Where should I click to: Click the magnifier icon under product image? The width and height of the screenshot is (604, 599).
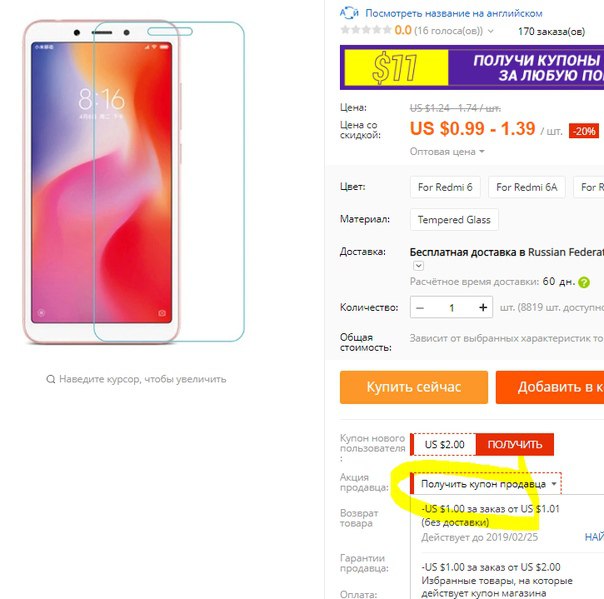(x=50, y=379)
